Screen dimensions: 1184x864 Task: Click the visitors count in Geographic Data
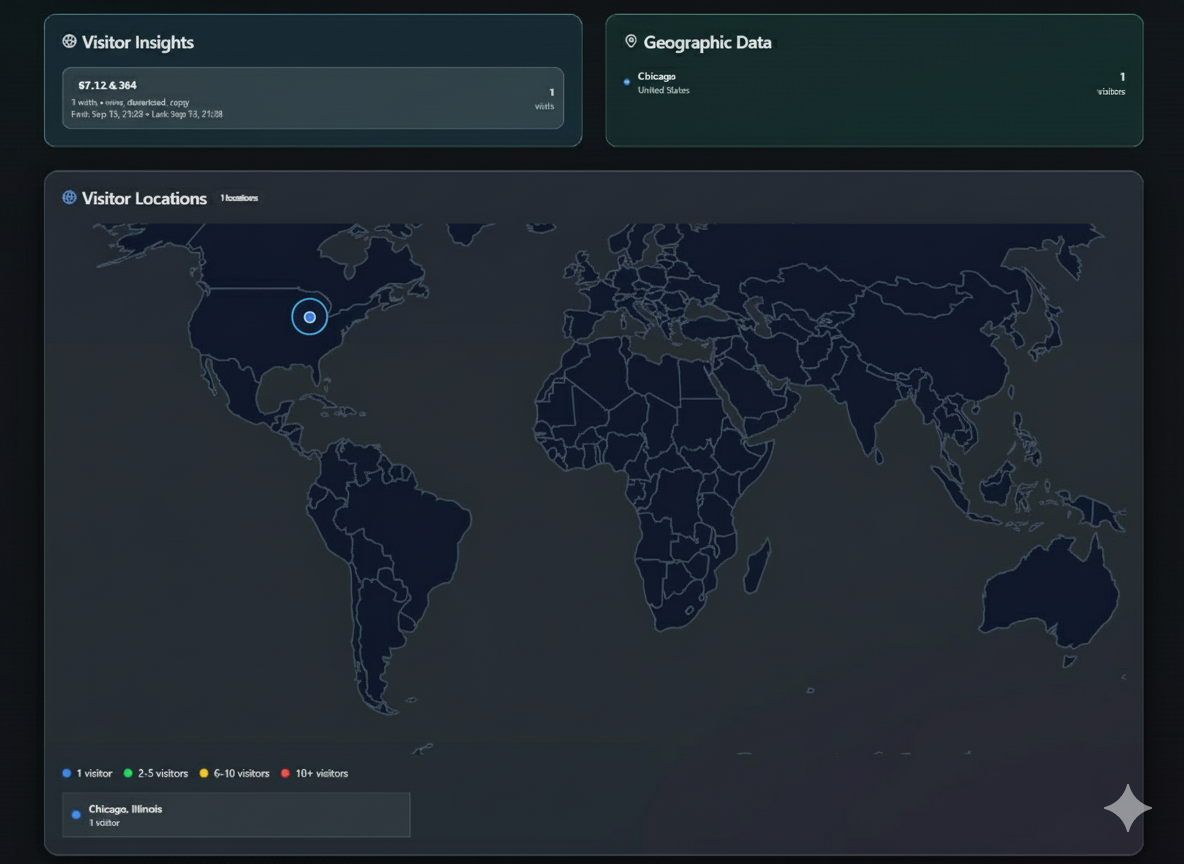(x=1112, y=84)
